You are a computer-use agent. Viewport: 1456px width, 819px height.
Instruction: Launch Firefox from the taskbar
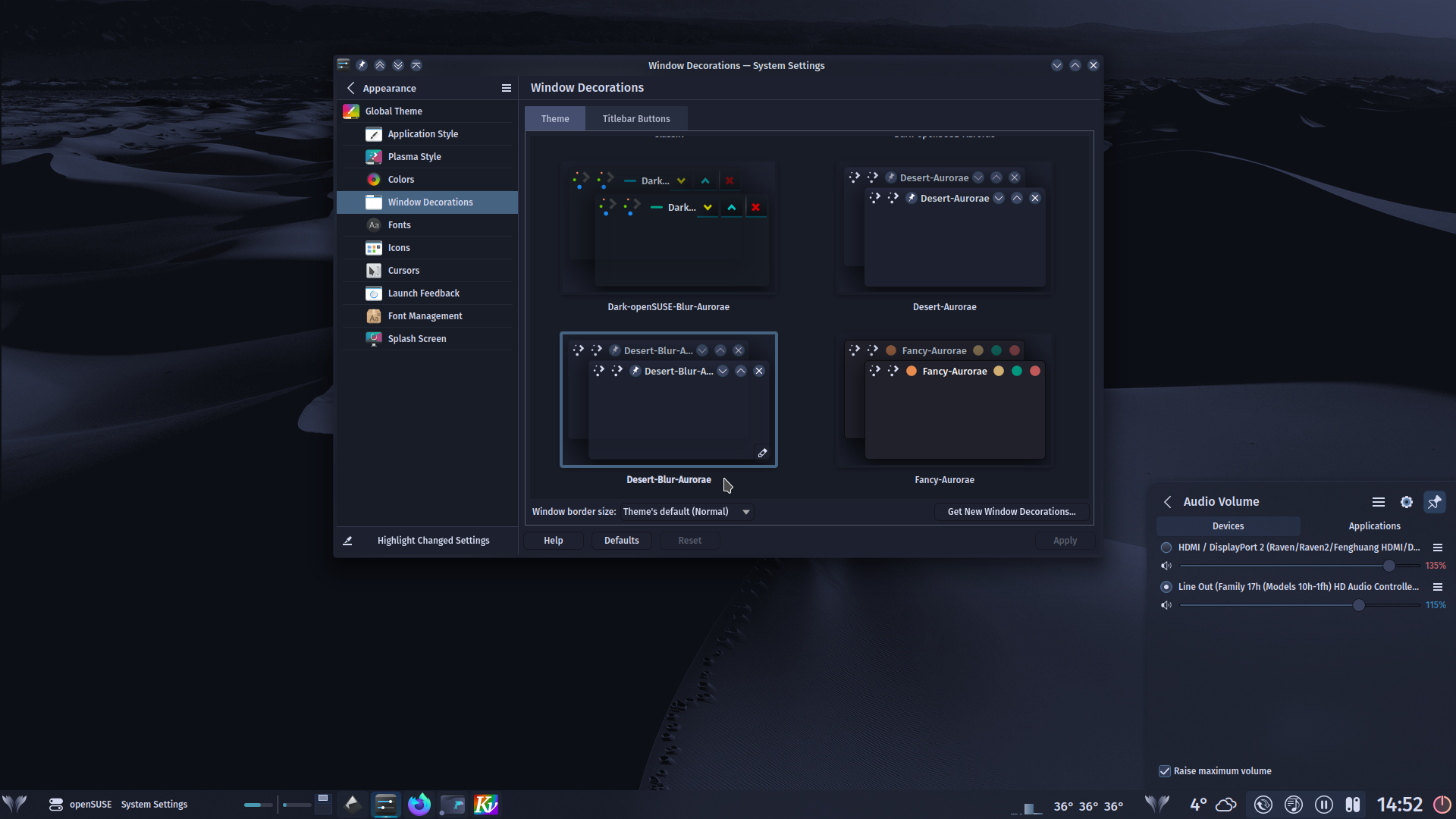[x=419, y=804]
